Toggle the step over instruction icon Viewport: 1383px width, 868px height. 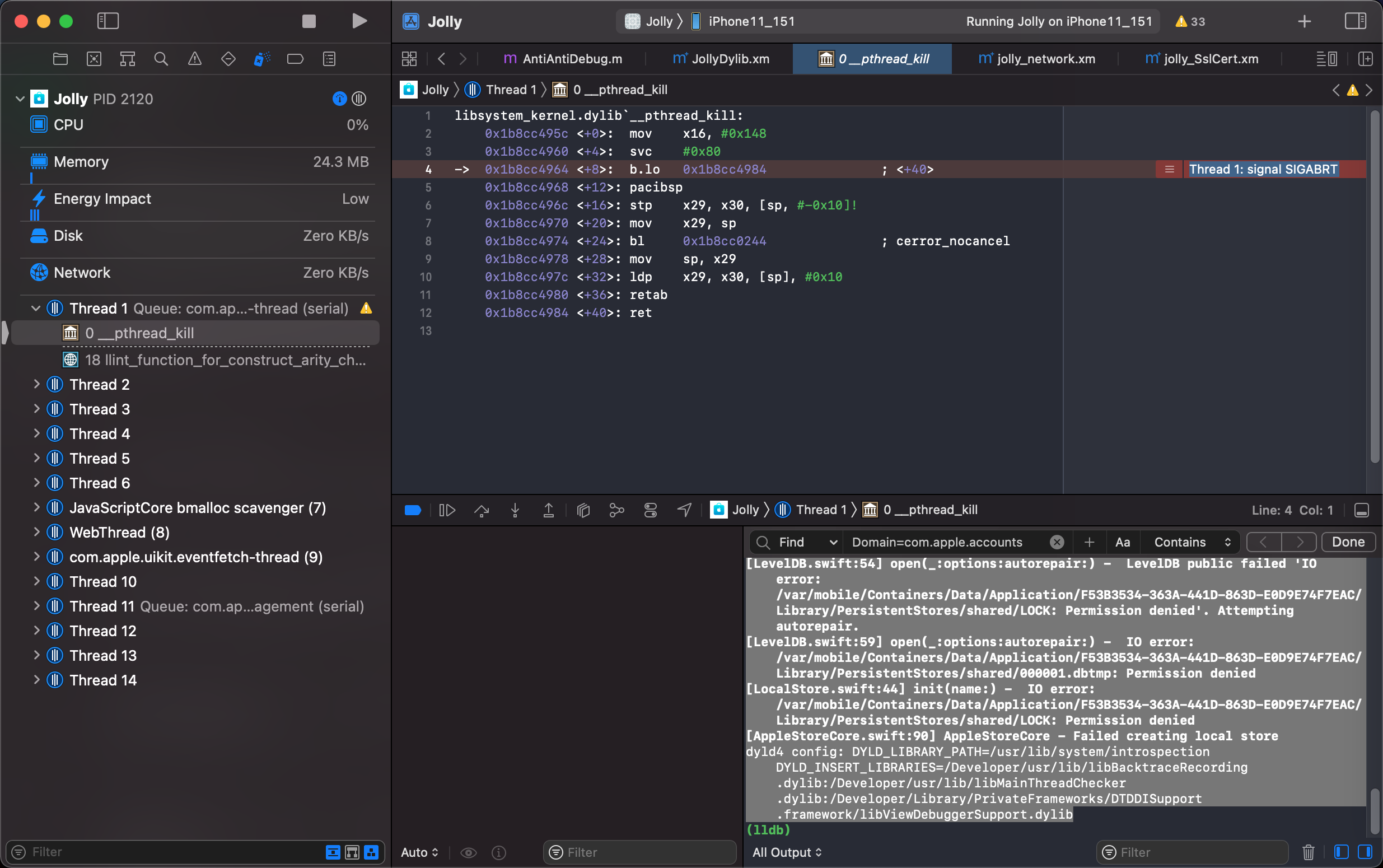[482, 510]
